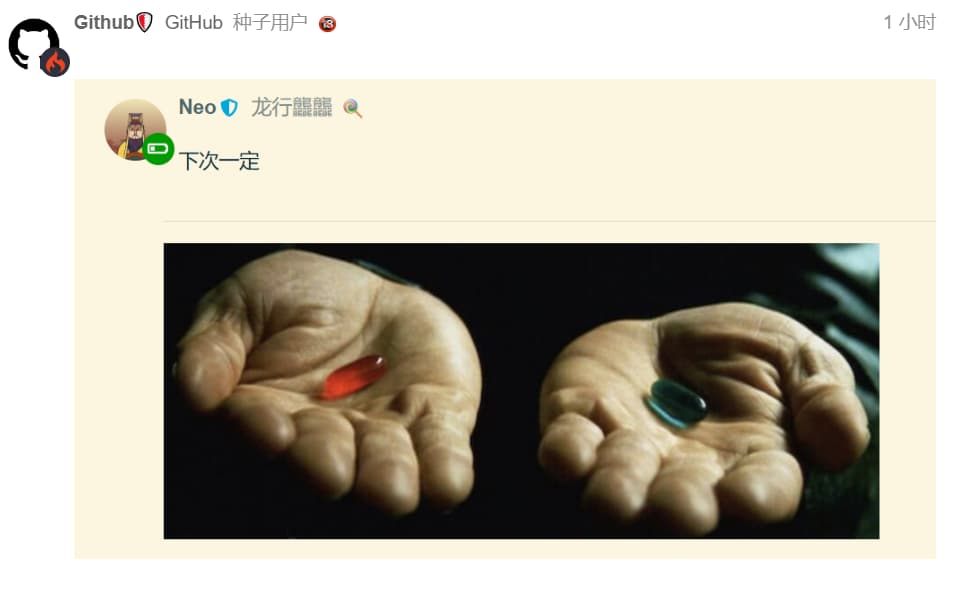Click the blue pill in the image
Image resolution: width=972 pixels, height=592 pixels.
click(x=676, y=404)
